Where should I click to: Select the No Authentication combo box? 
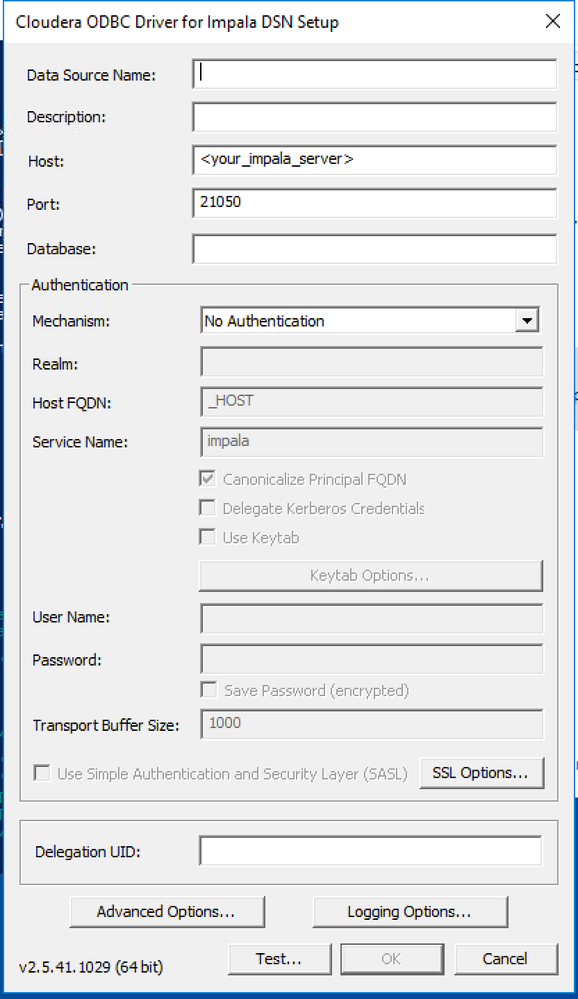pos(370,320)
